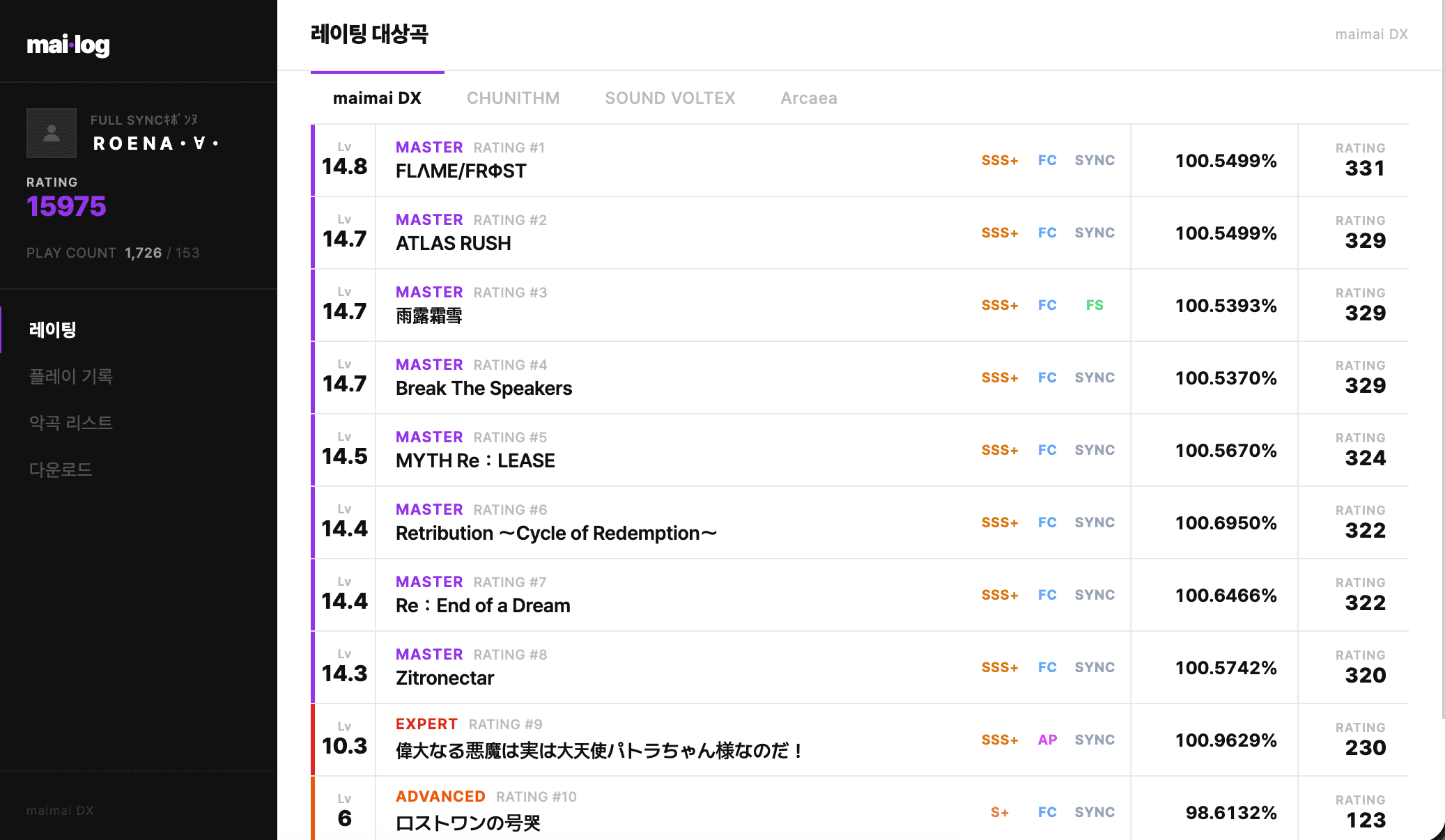Click the FC badge on ATLAS RUSH row

1047,233
